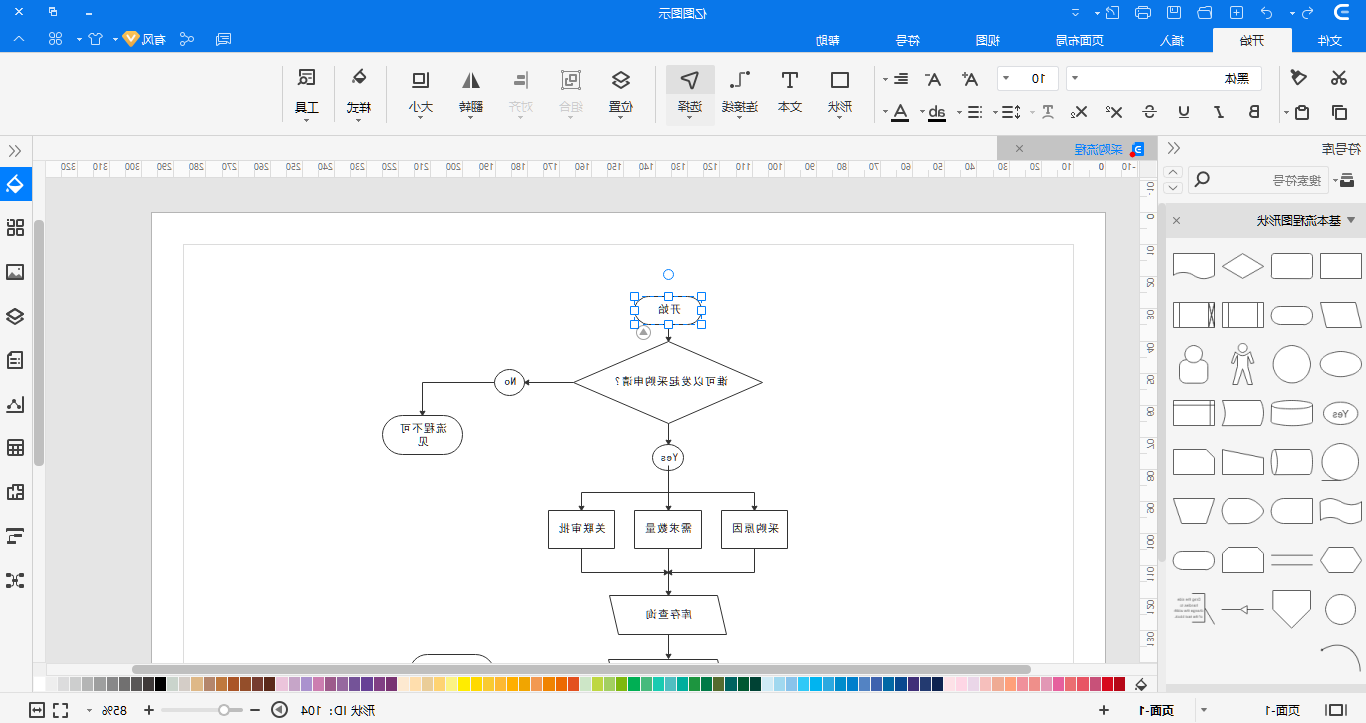Switch to the 文件 File tab

pyautogui.click(x=1328, y=40)
